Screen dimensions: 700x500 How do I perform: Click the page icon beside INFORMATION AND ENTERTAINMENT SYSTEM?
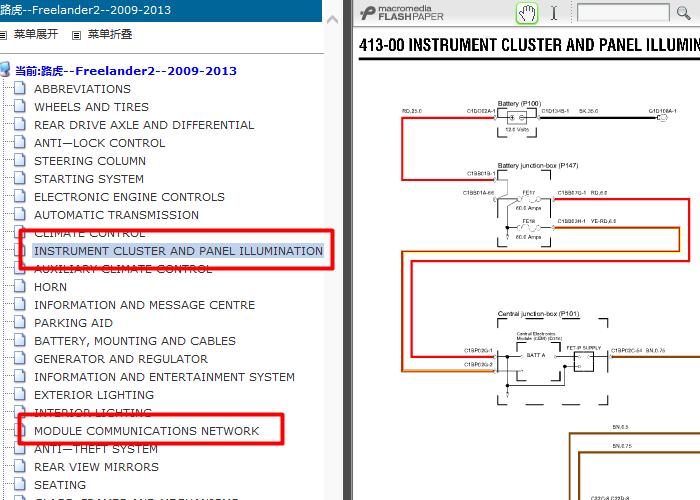tap(20, 376)
